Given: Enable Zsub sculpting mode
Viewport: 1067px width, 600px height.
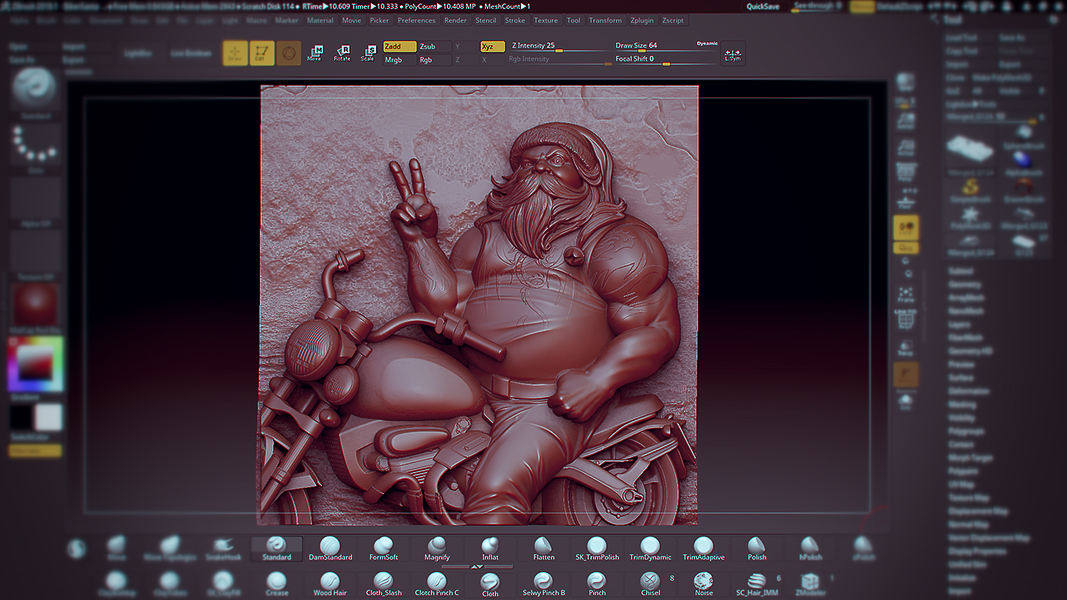Looking at the screenshot, I should tap(432, 46).
